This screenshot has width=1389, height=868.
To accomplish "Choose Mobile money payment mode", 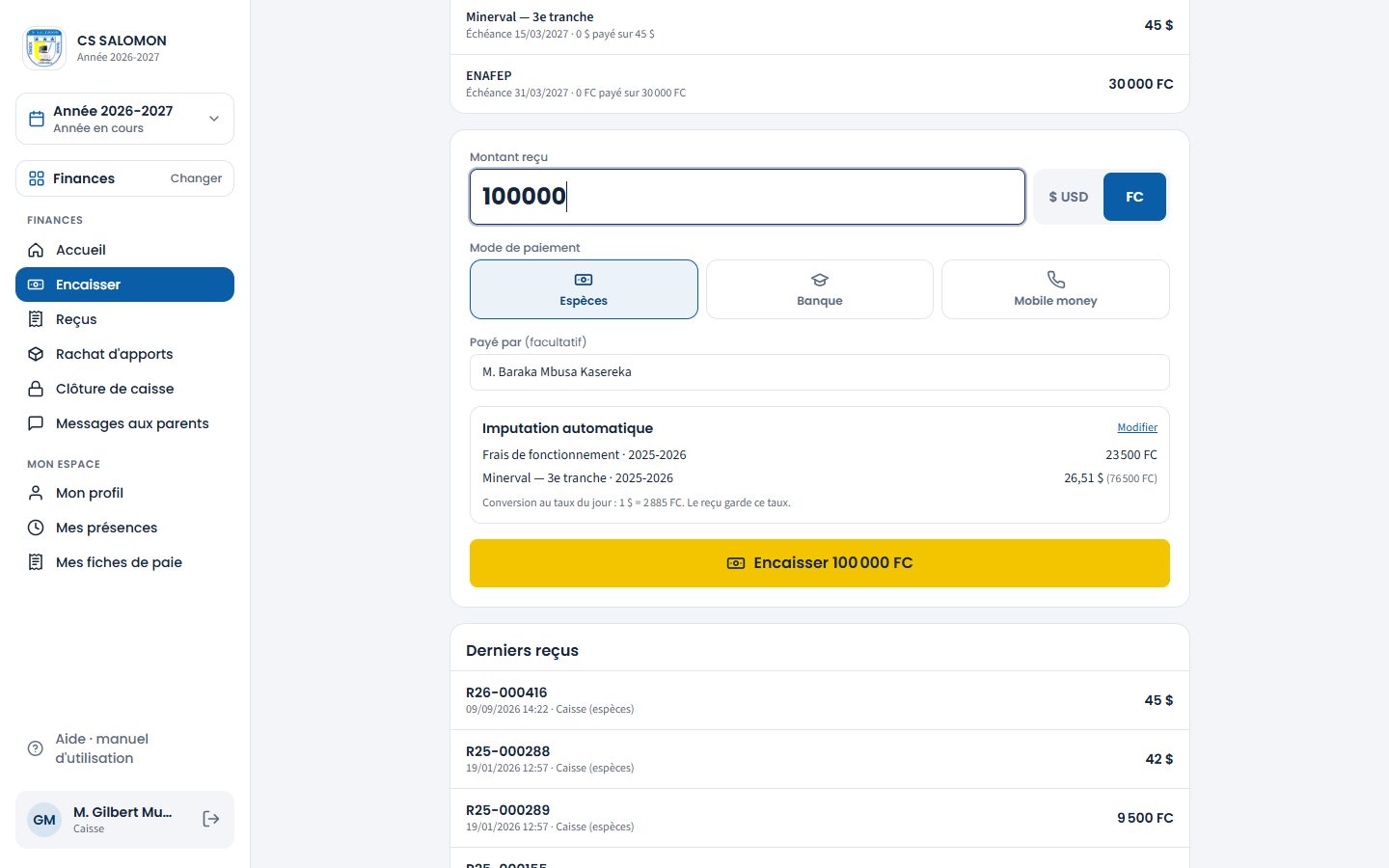I will pos(1055,289).
